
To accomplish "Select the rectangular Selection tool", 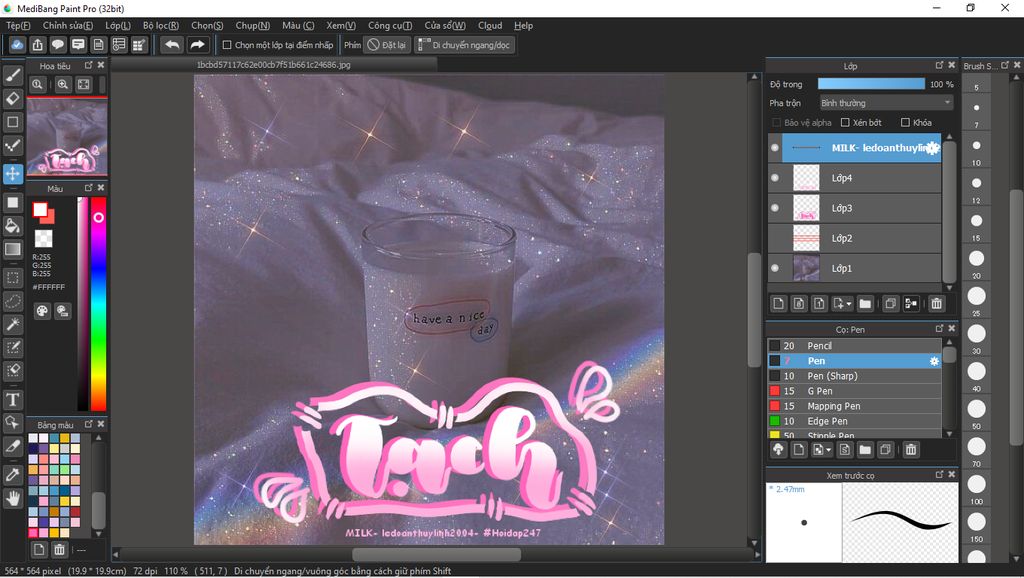I will pos(12,278).
